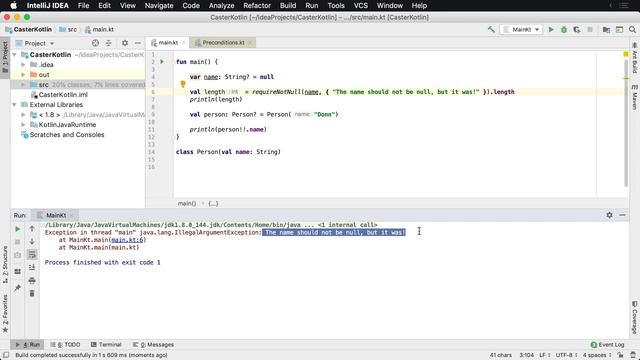Toggle the tool window bars icon in status bar
This screenshot has height=360, width=640.
click(6, 355)
